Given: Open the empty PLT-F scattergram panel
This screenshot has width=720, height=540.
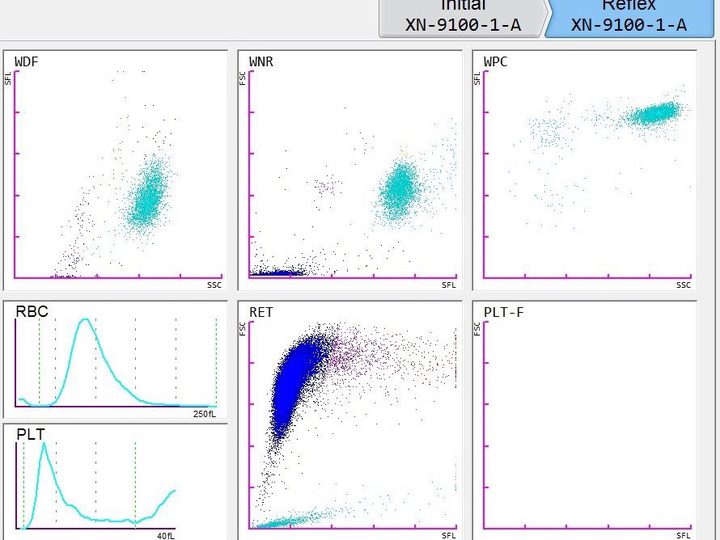Looking at the screenshot, I should coord(585,420).
